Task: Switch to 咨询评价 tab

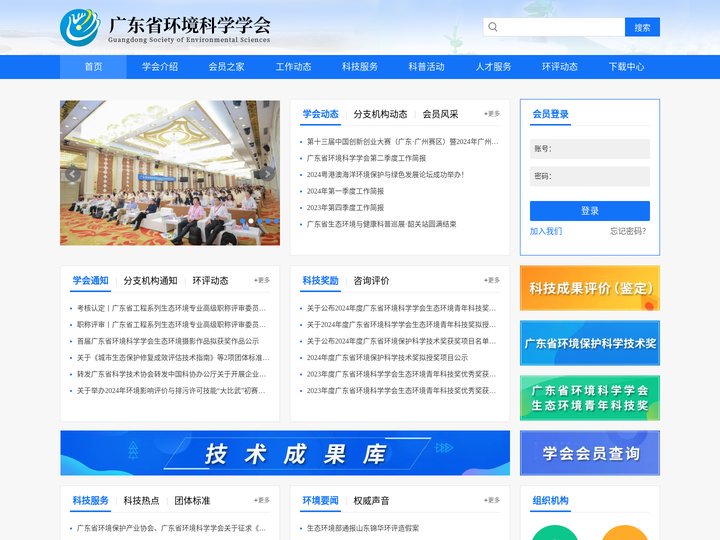Action: tap(371, 281)
